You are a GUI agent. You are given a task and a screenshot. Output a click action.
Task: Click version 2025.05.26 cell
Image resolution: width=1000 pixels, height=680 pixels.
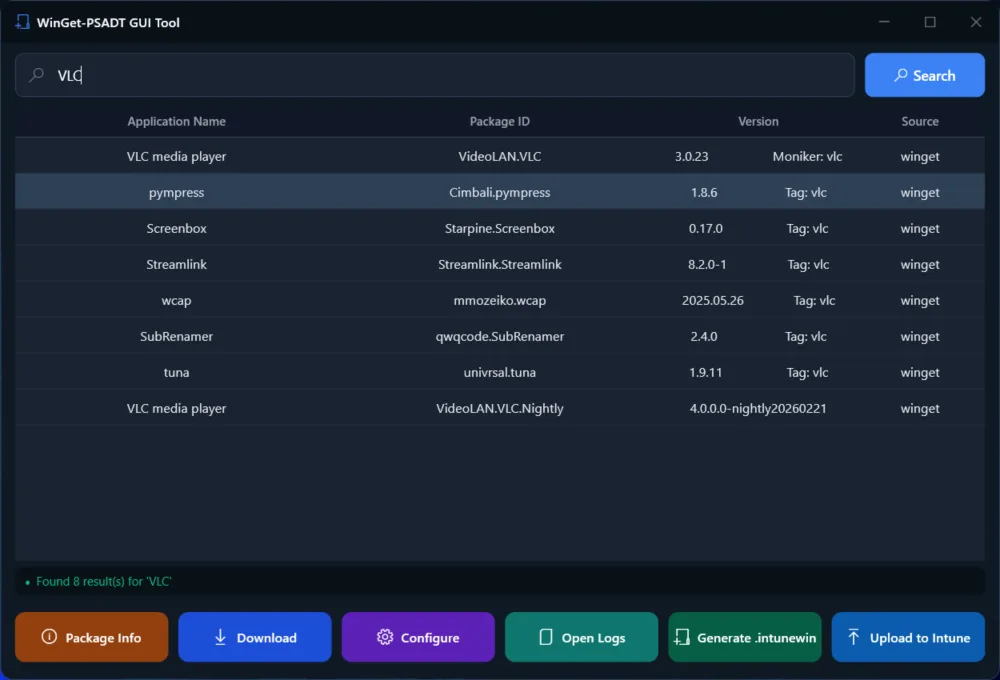tap(712, 300)
